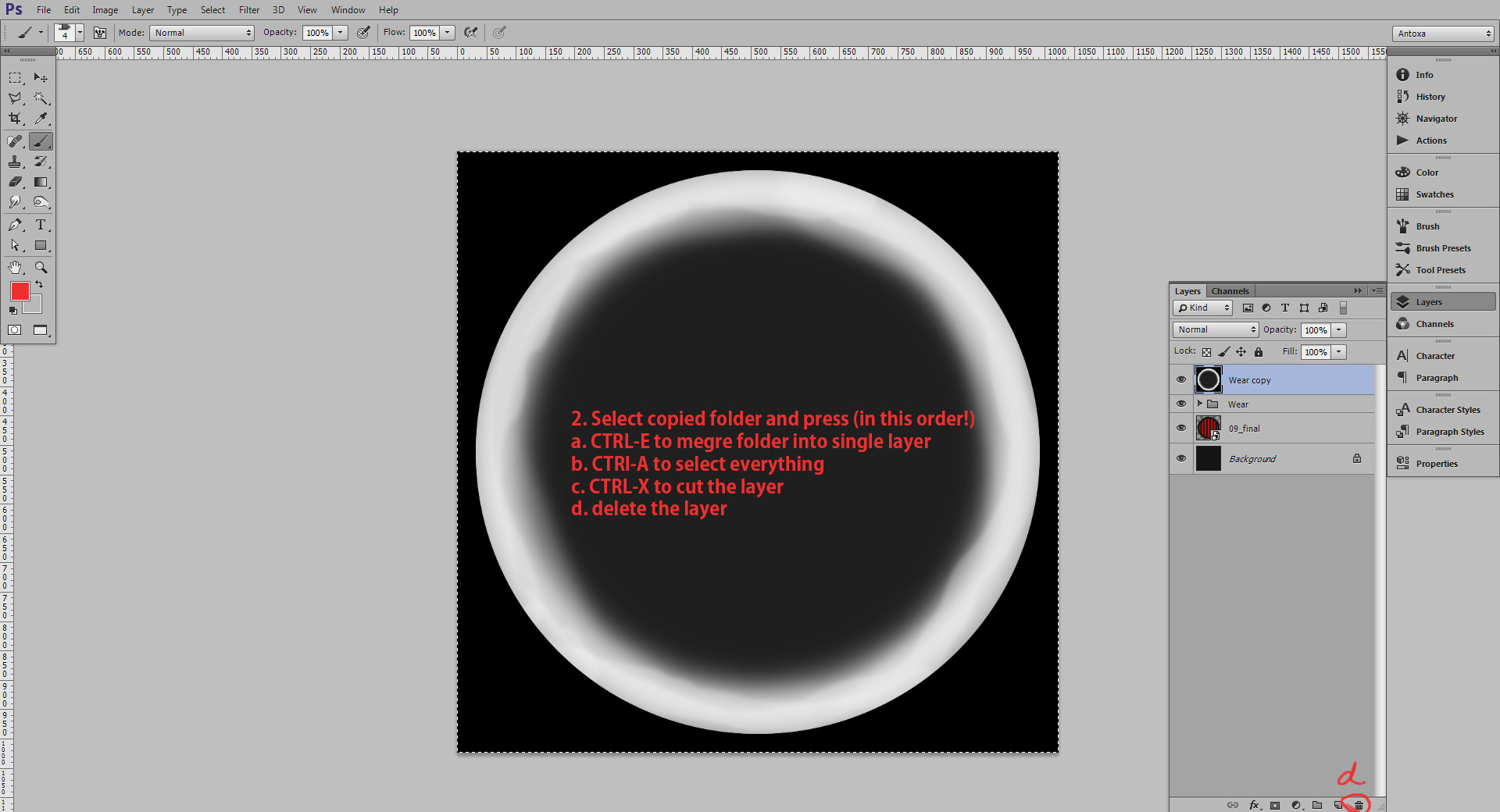Viewport: 1500px width, 812px height.
Task: Select the Eraser tool
Action: 15,182
